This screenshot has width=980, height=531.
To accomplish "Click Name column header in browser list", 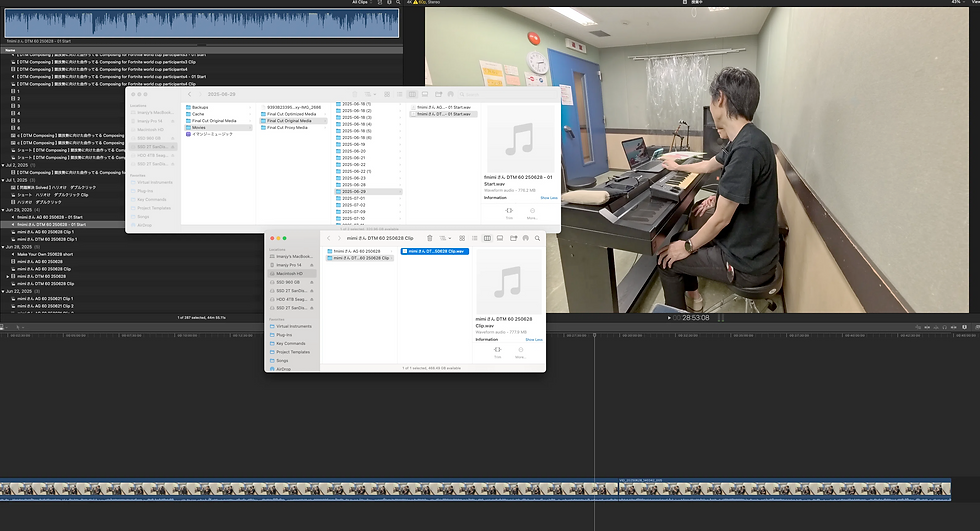I will click(10, 50).
